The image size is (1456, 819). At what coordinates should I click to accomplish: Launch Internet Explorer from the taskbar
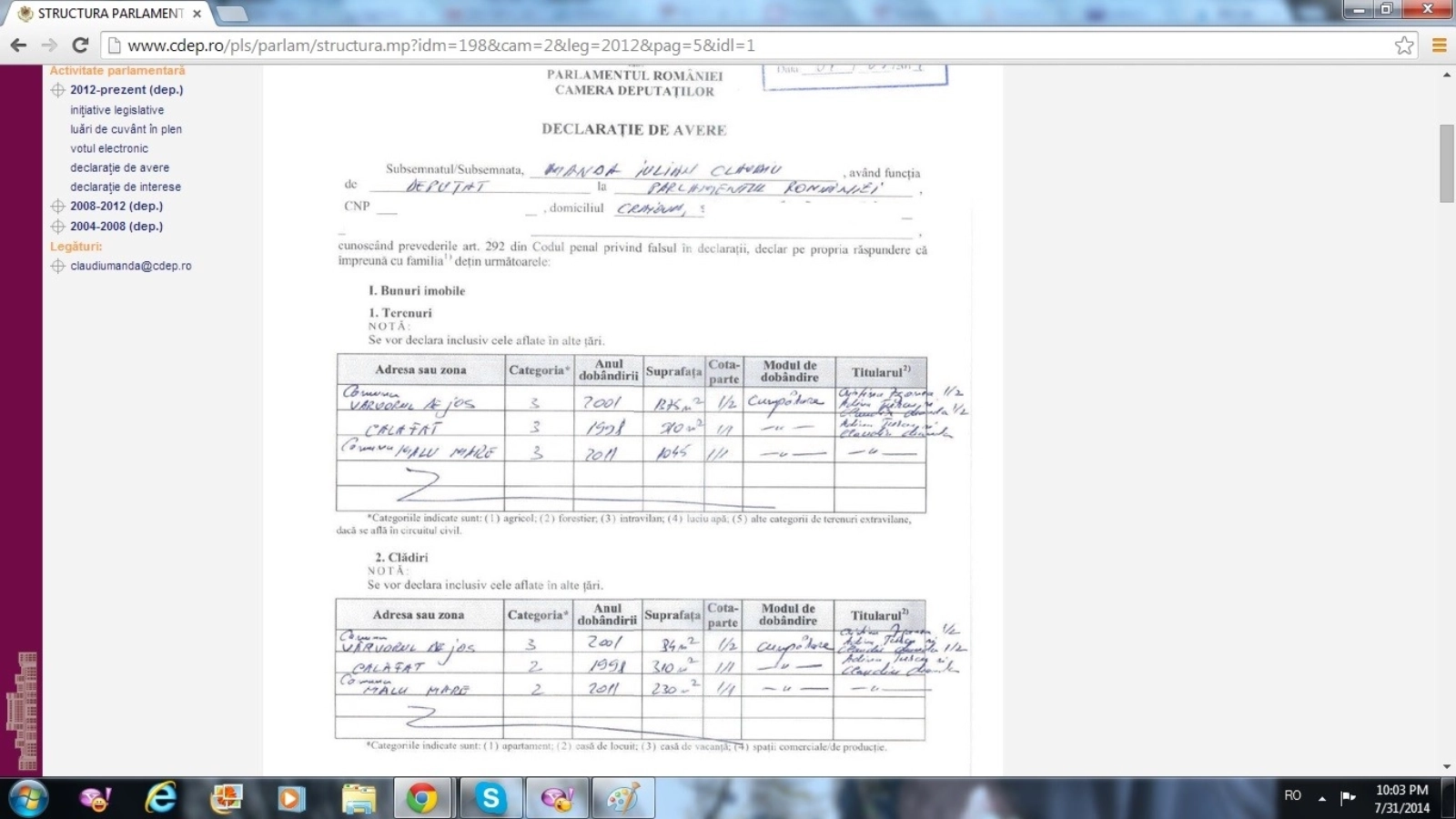[x=161, y=798]
